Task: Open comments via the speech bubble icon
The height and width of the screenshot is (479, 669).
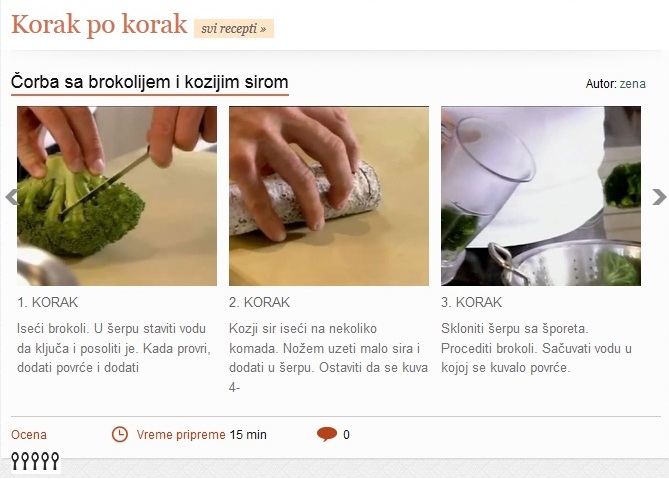Action: point(327,434)
